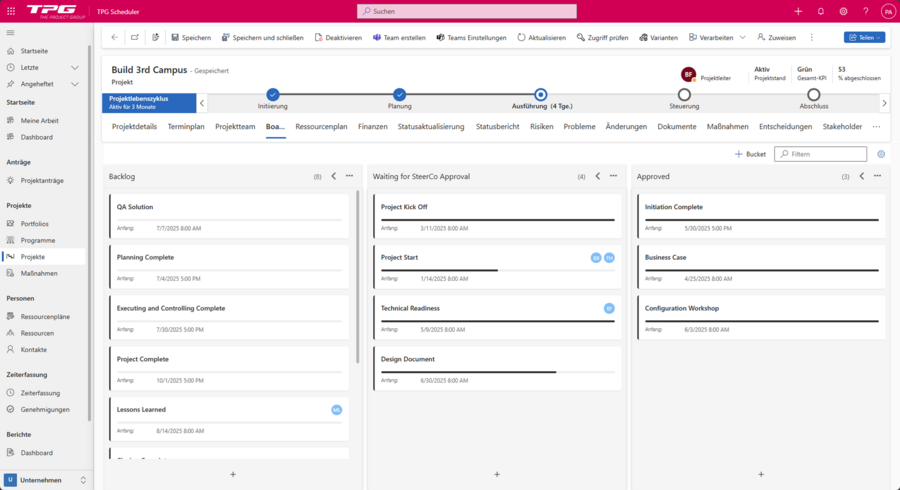Add card to Backlog with plus

point(233,475)
